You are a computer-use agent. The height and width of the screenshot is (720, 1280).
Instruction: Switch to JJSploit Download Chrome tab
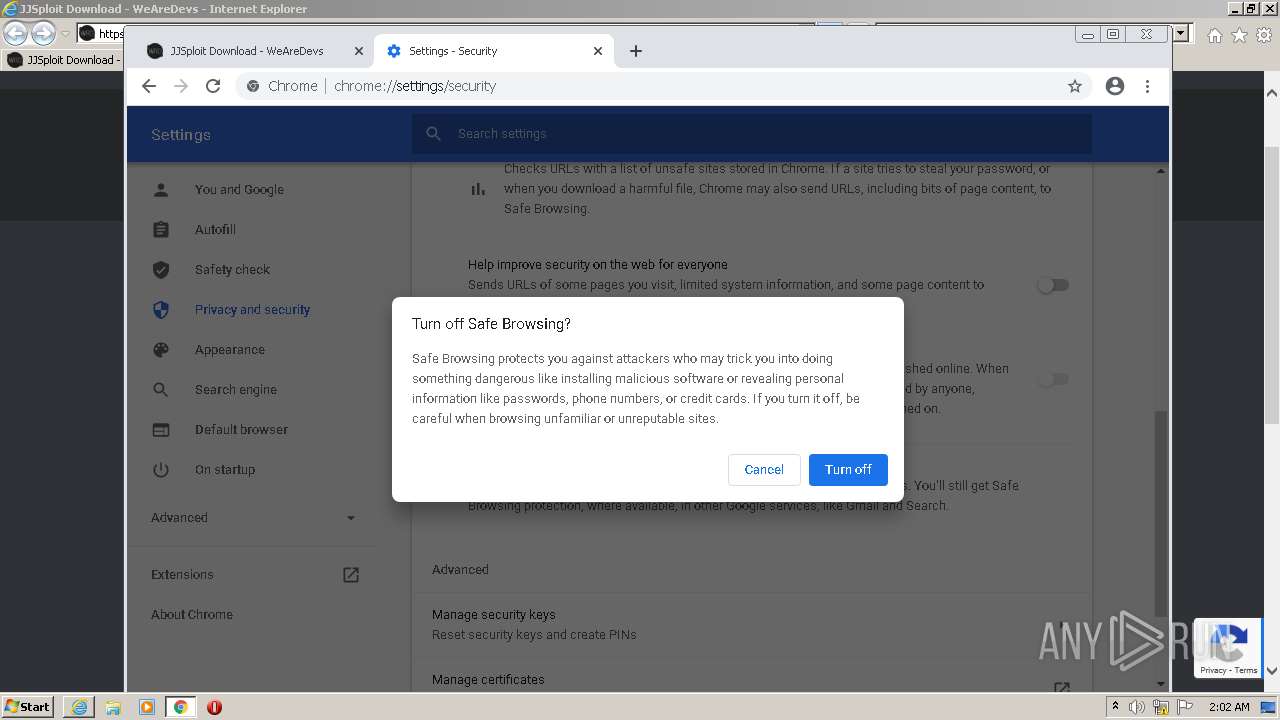click(x=247, y=51)
